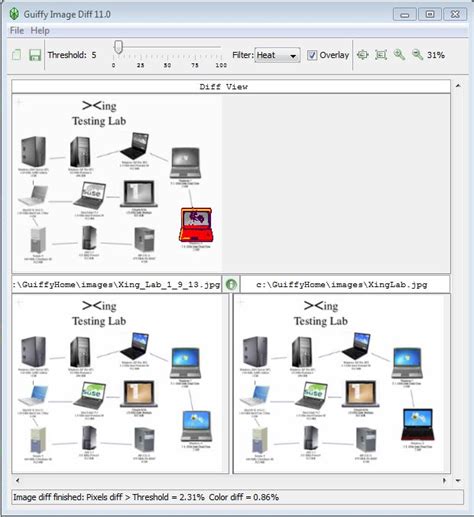Click the Guiffy leaf icon in the title bar
Viewport: 474px width, 517px height.
14,14
